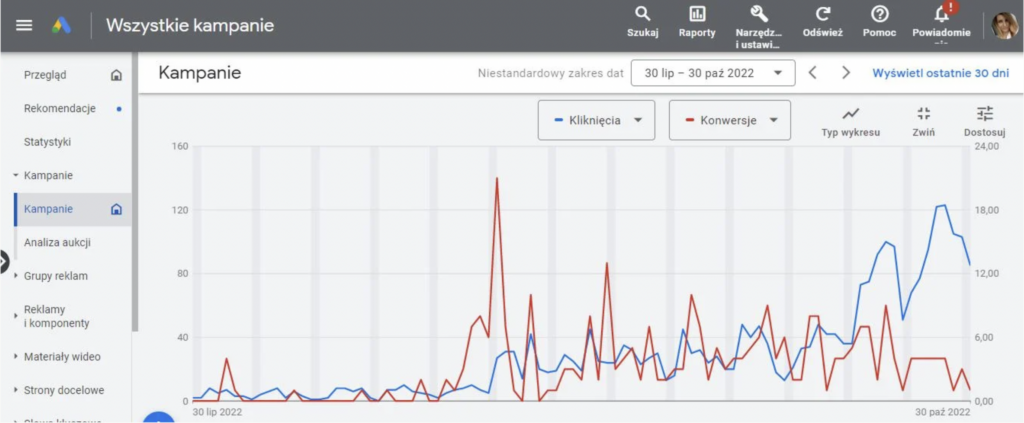Click the Google Ads logo
This screenshot has height=423, width=1024.
click(x=61, y=25)
